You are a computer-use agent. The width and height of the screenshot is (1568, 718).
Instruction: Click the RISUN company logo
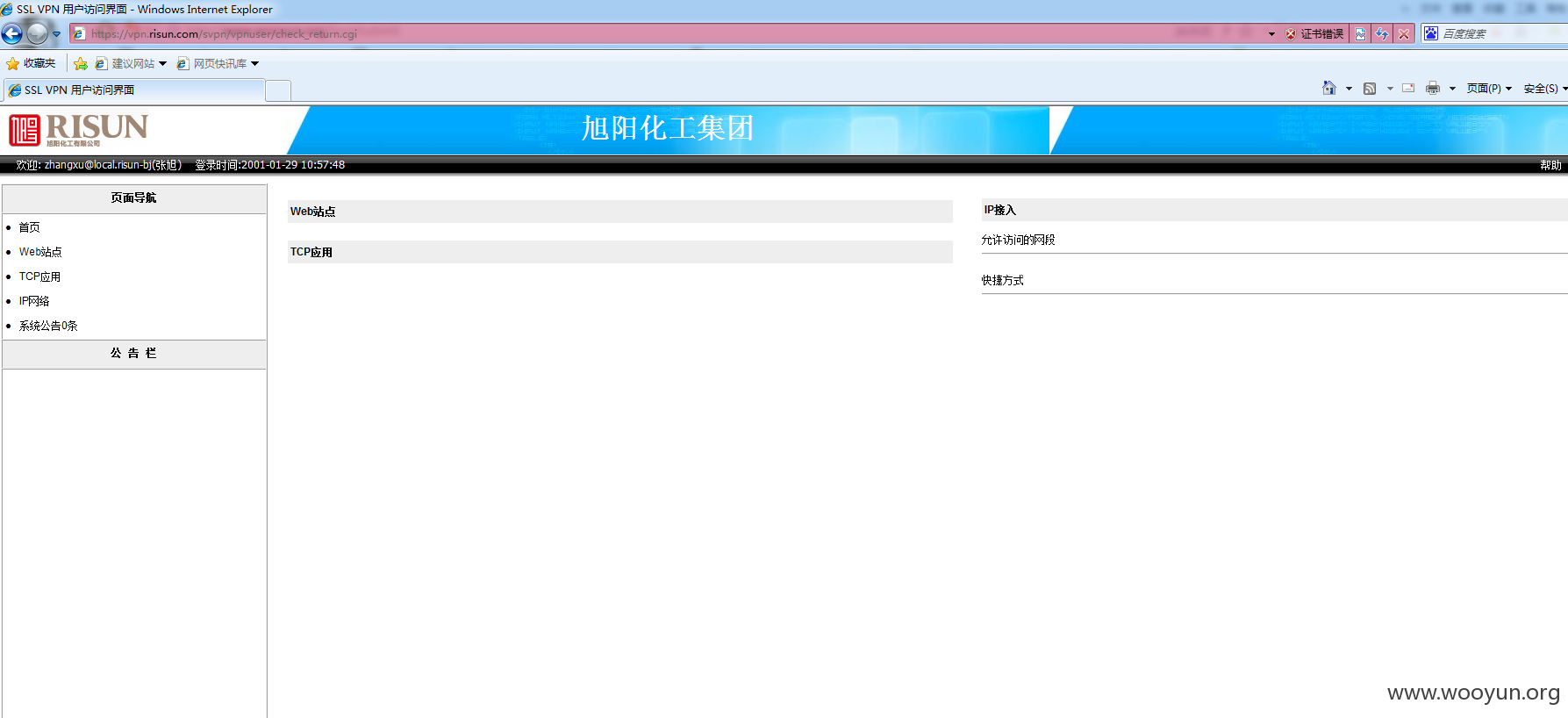click(79, 130)
